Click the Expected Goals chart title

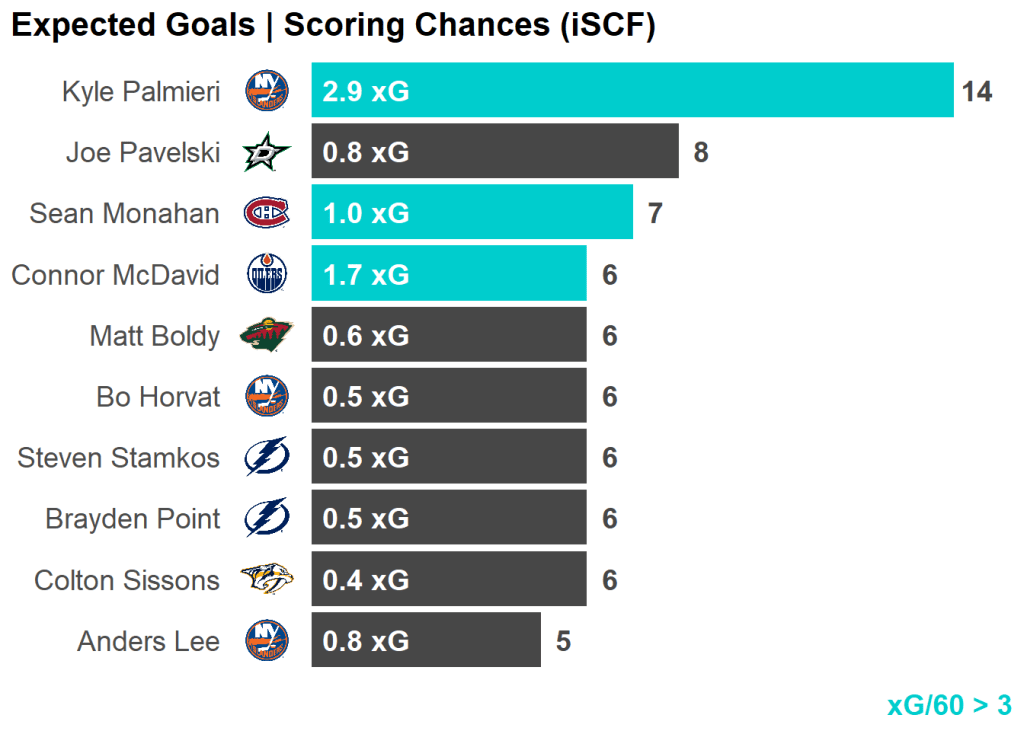333,26
